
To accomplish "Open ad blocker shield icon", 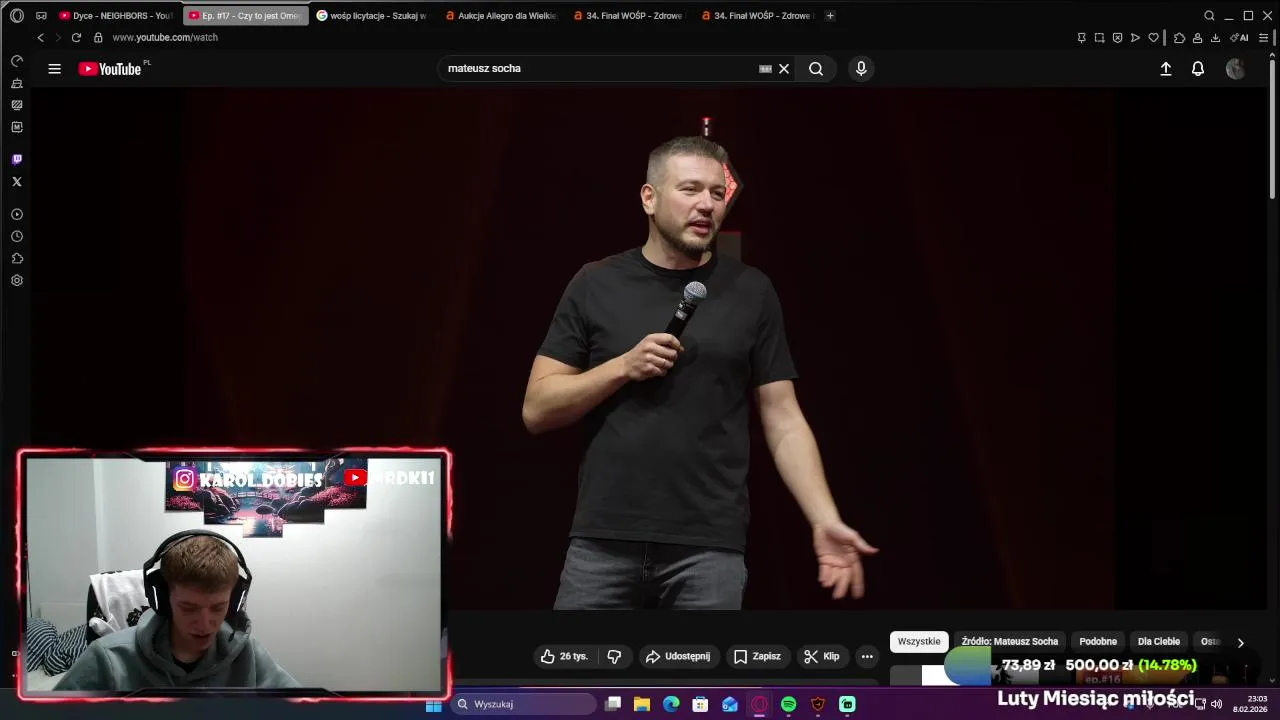I will [x=1117, y=38].
